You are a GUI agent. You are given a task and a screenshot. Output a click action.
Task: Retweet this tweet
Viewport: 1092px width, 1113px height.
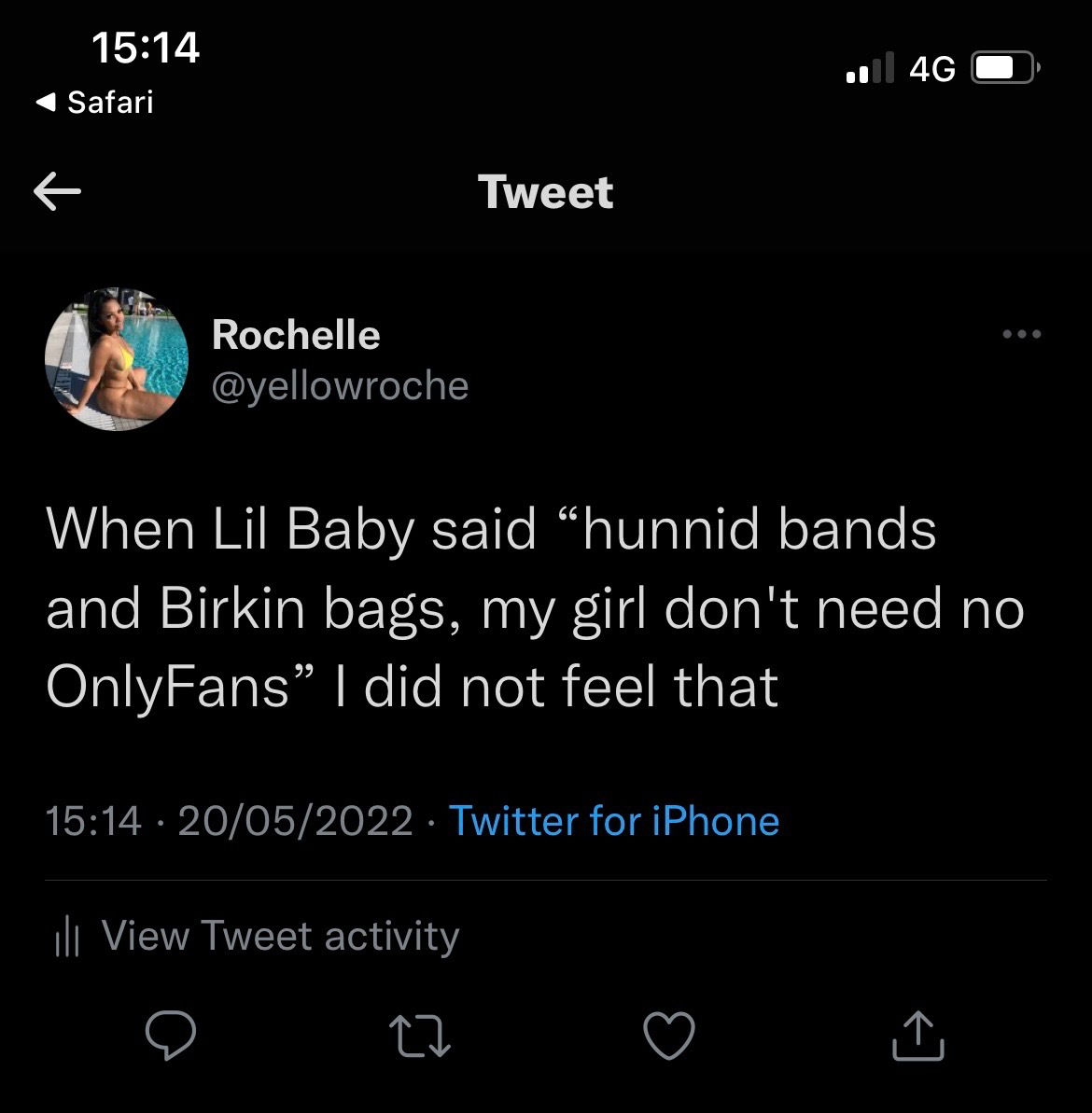click(x=421, y=1036)
